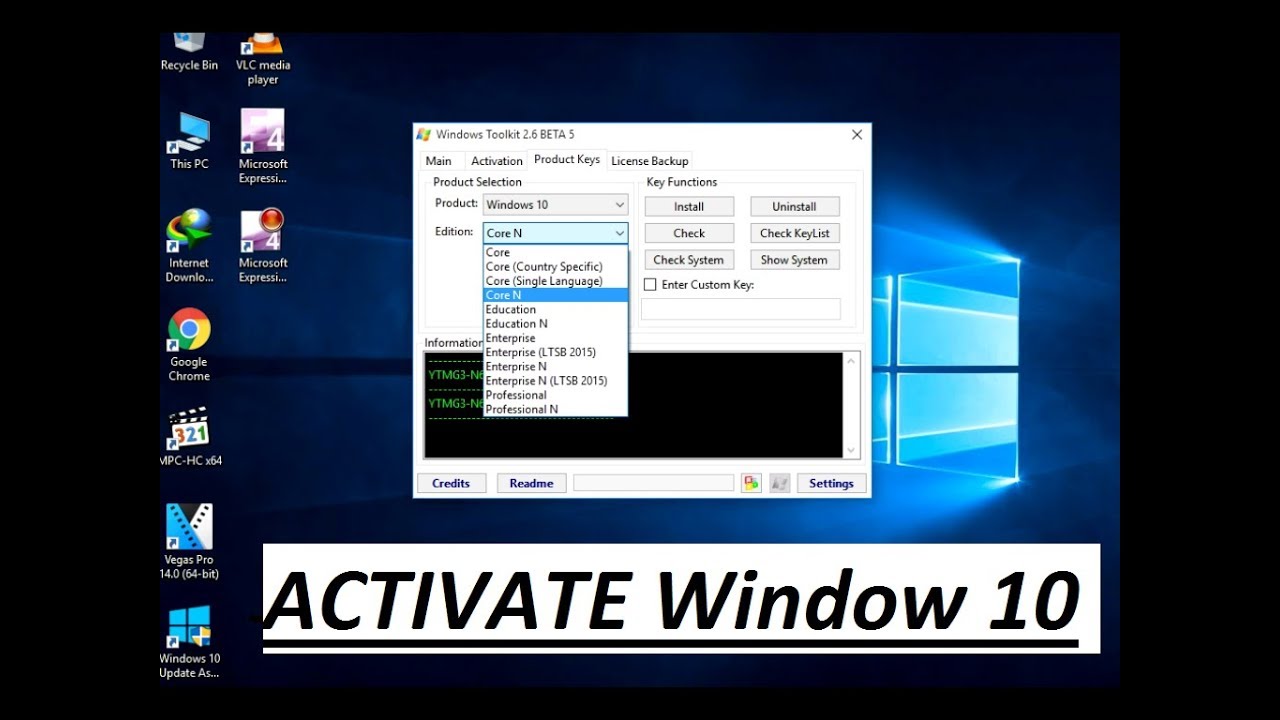1280x720 pixels.
Task: Pick the Education edition option
Action: [555, 310]
